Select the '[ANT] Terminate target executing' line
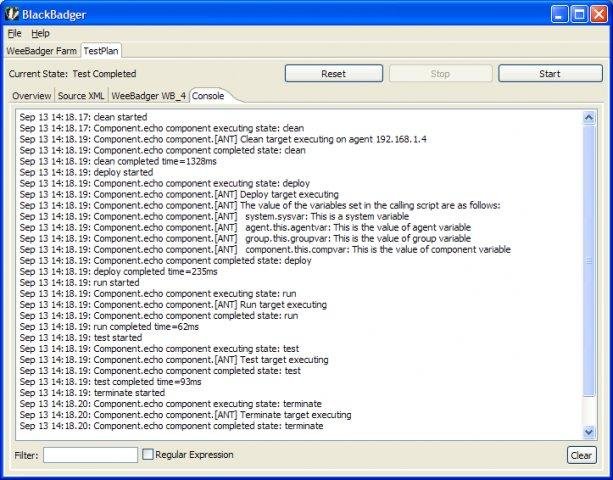 [x=185, y=415]
